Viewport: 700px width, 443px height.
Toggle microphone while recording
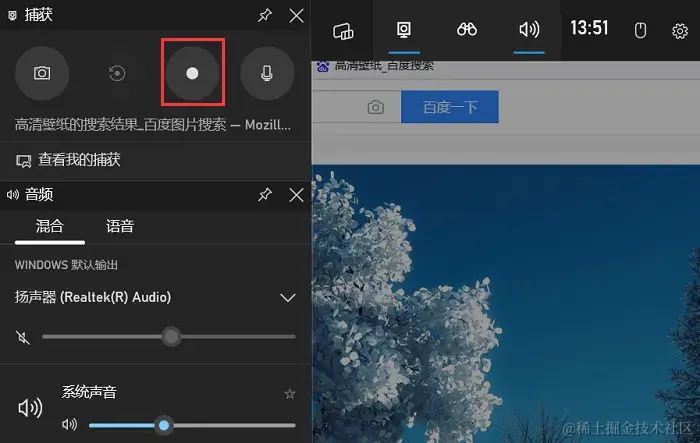267,73
